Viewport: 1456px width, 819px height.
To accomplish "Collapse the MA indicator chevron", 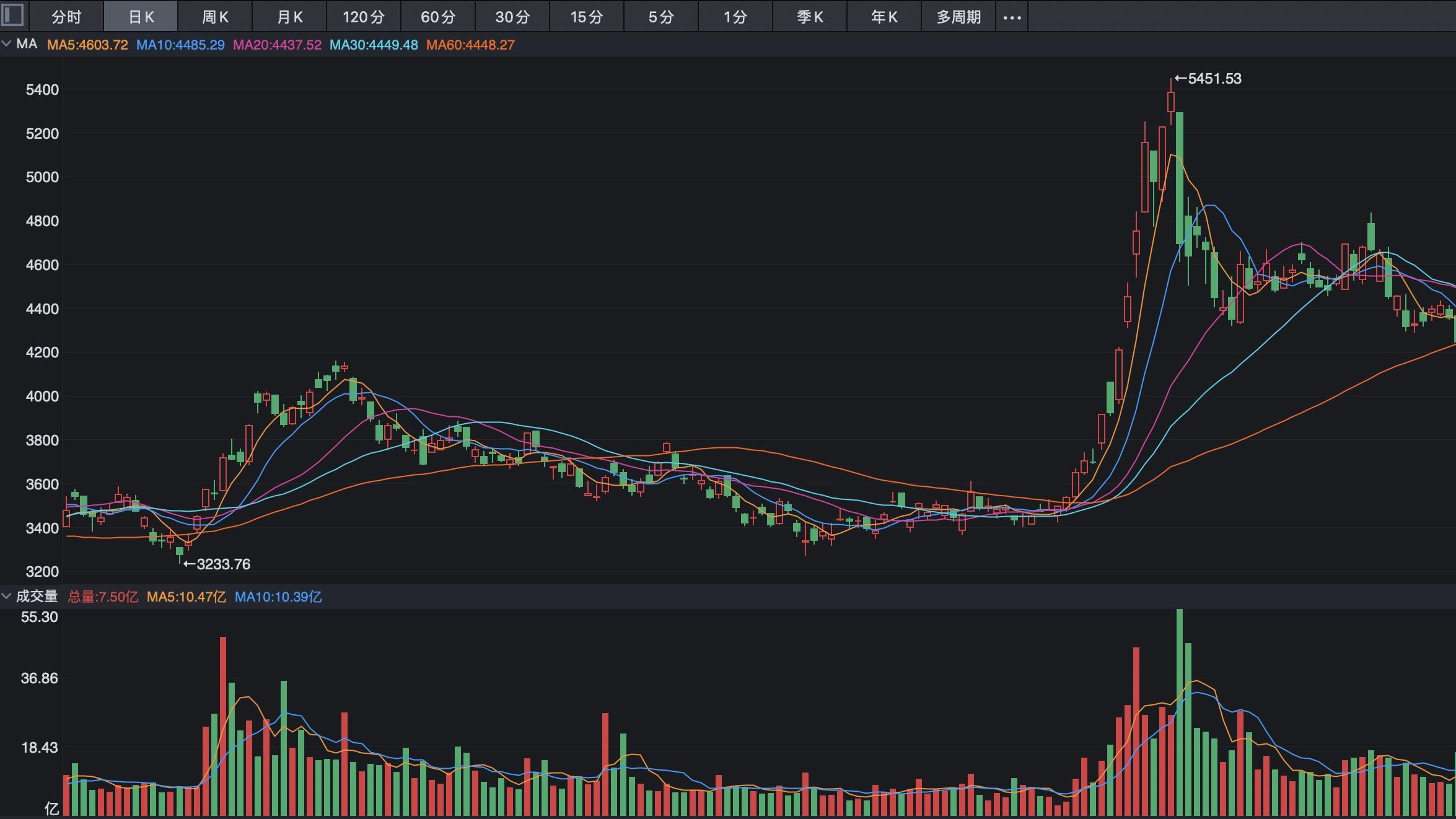I will (6, 44).
